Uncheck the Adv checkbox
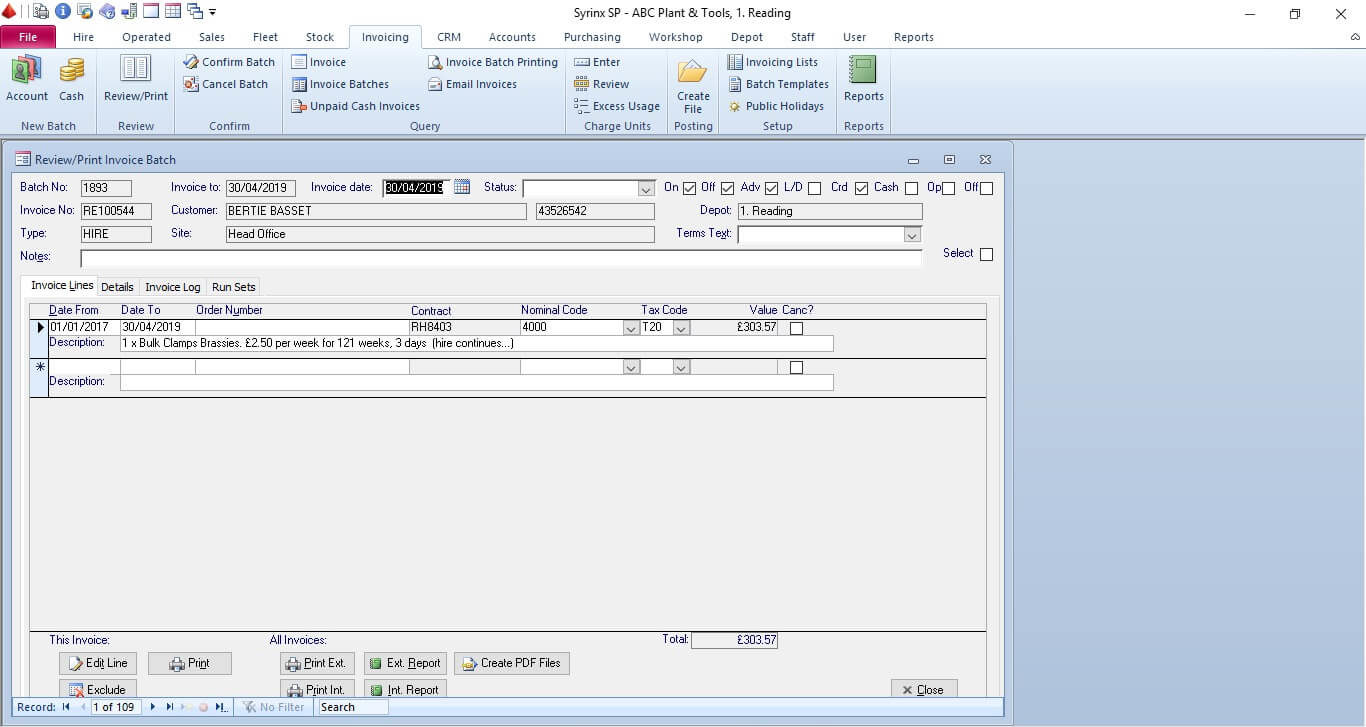Screen dimensions: 1366x727 771,188
